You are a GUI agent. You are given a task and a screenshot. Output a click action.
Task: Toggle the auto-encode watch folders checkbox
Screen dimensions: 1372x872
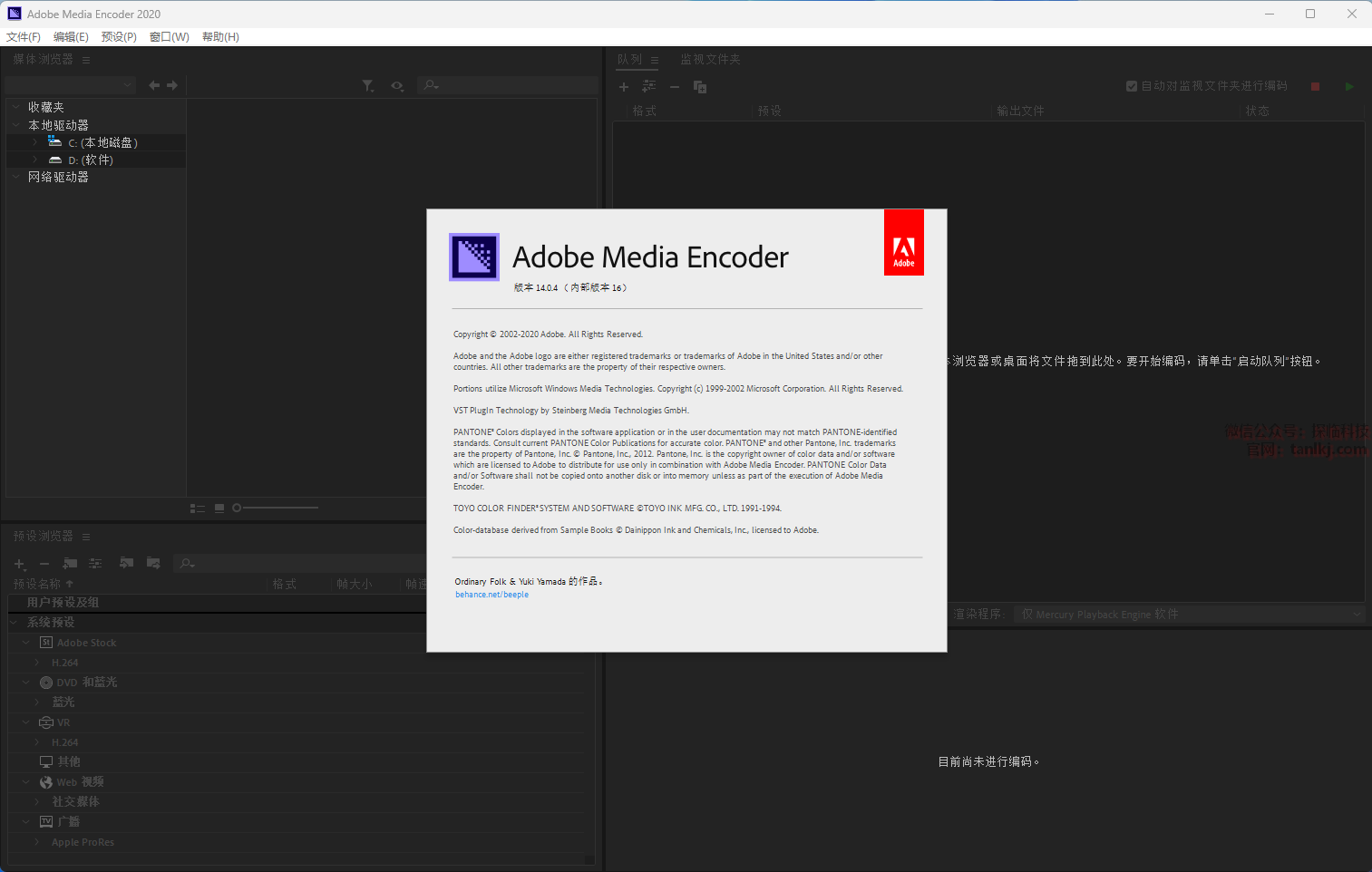click(x=1132, y=86)
